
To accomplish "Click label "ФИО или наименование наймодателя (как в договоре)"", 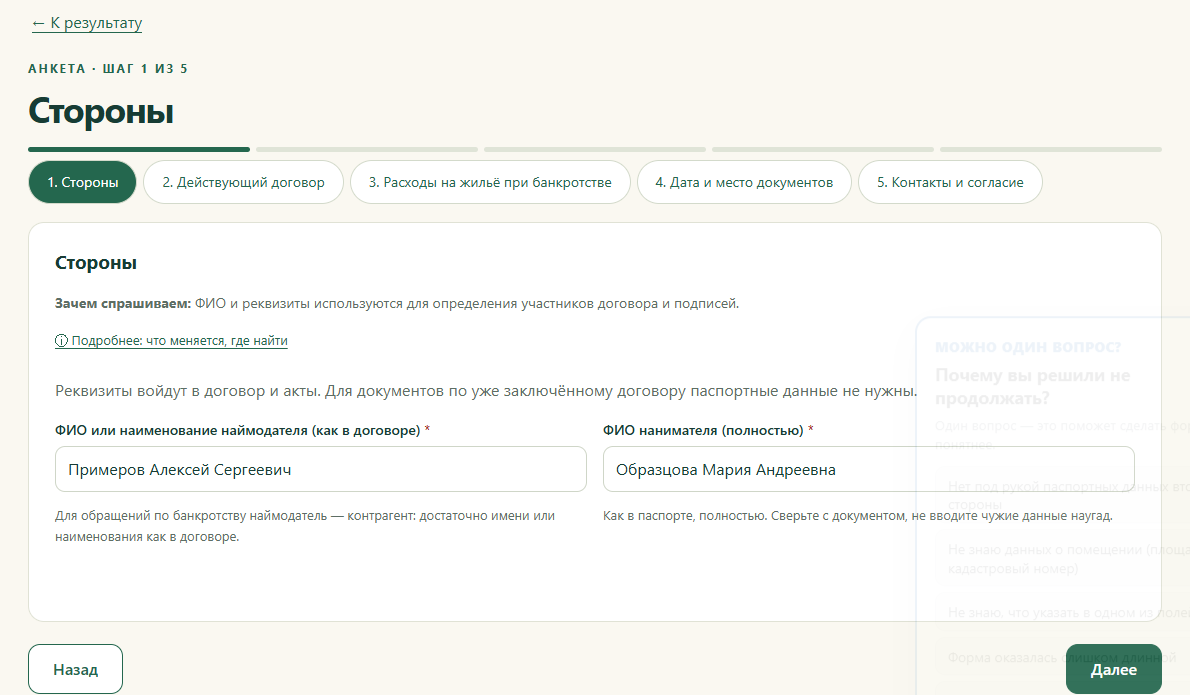I will click(238, 430).
